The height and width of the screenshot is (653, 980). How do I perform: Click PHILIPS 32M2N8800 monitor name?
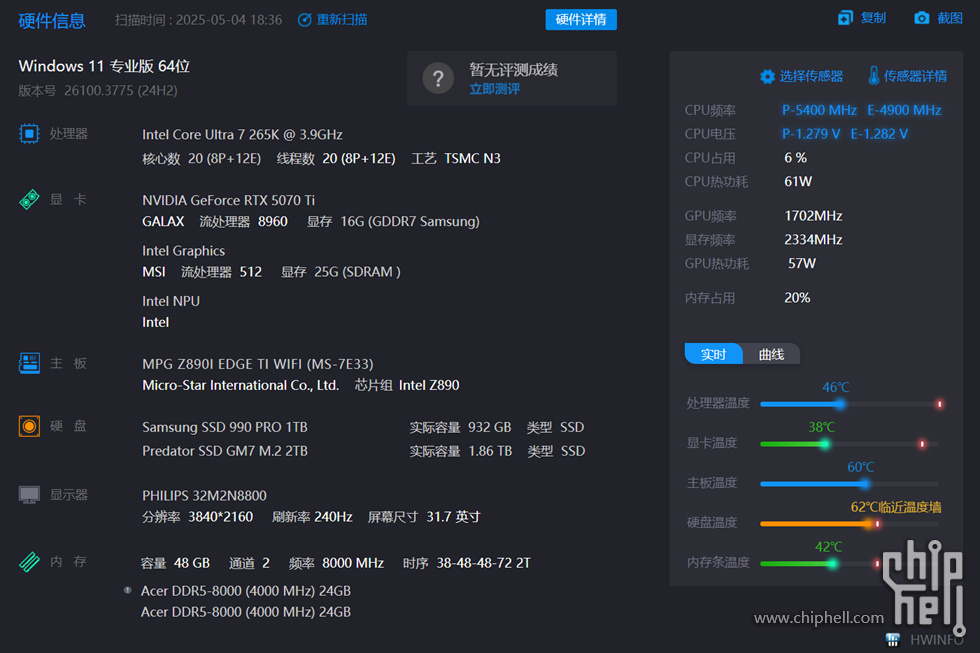(204, 496)
